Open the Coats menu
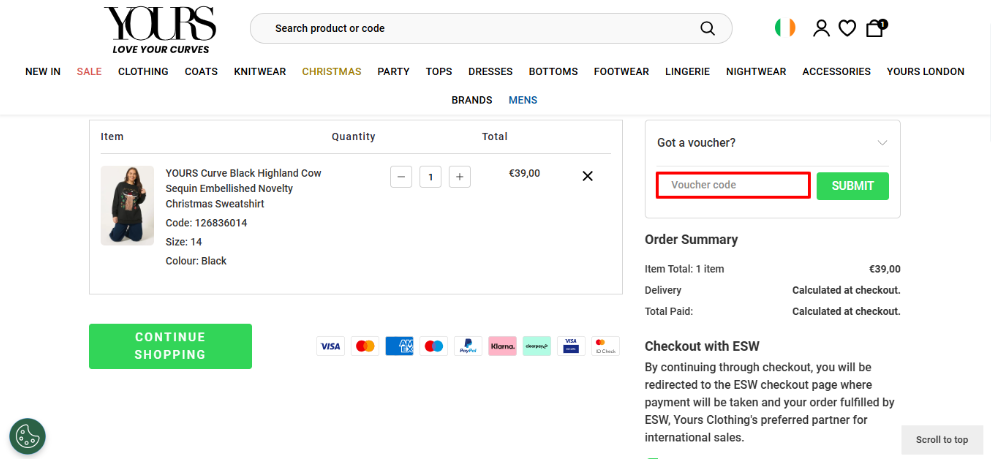The width and height of the screenshot is (991, 459). [201, 71]
